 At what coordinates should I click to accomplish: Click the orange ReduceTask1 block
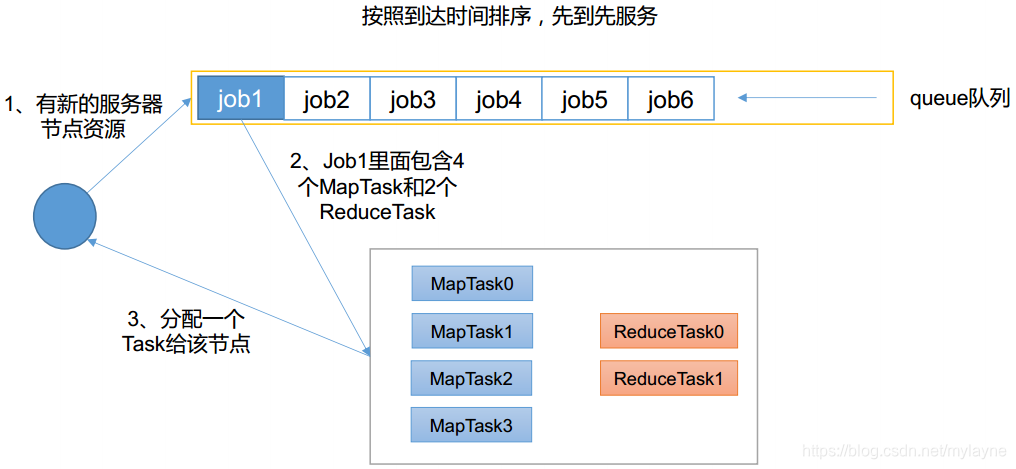tap(669, 378)
